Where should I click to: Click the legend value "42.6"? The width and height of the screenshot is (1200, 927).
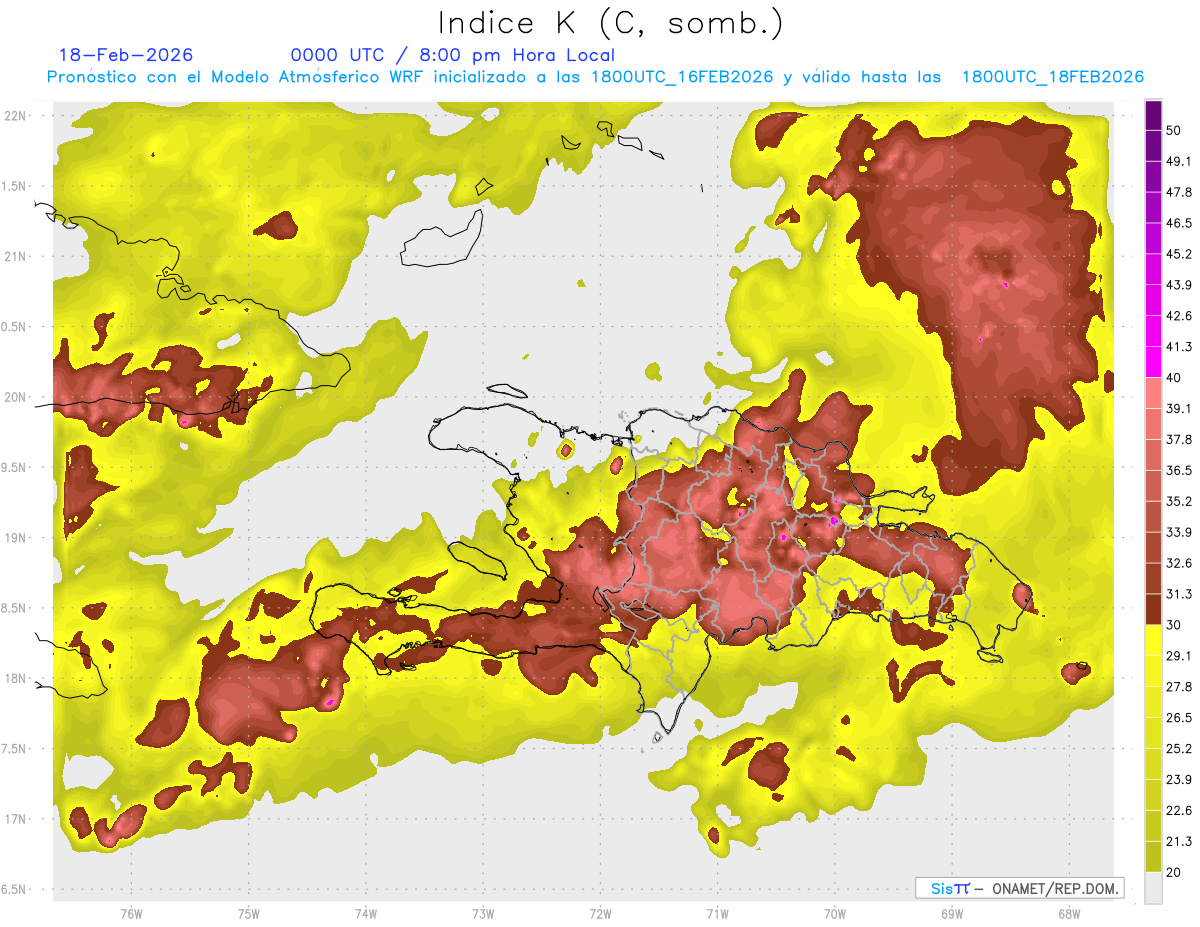pos(1179,316)
